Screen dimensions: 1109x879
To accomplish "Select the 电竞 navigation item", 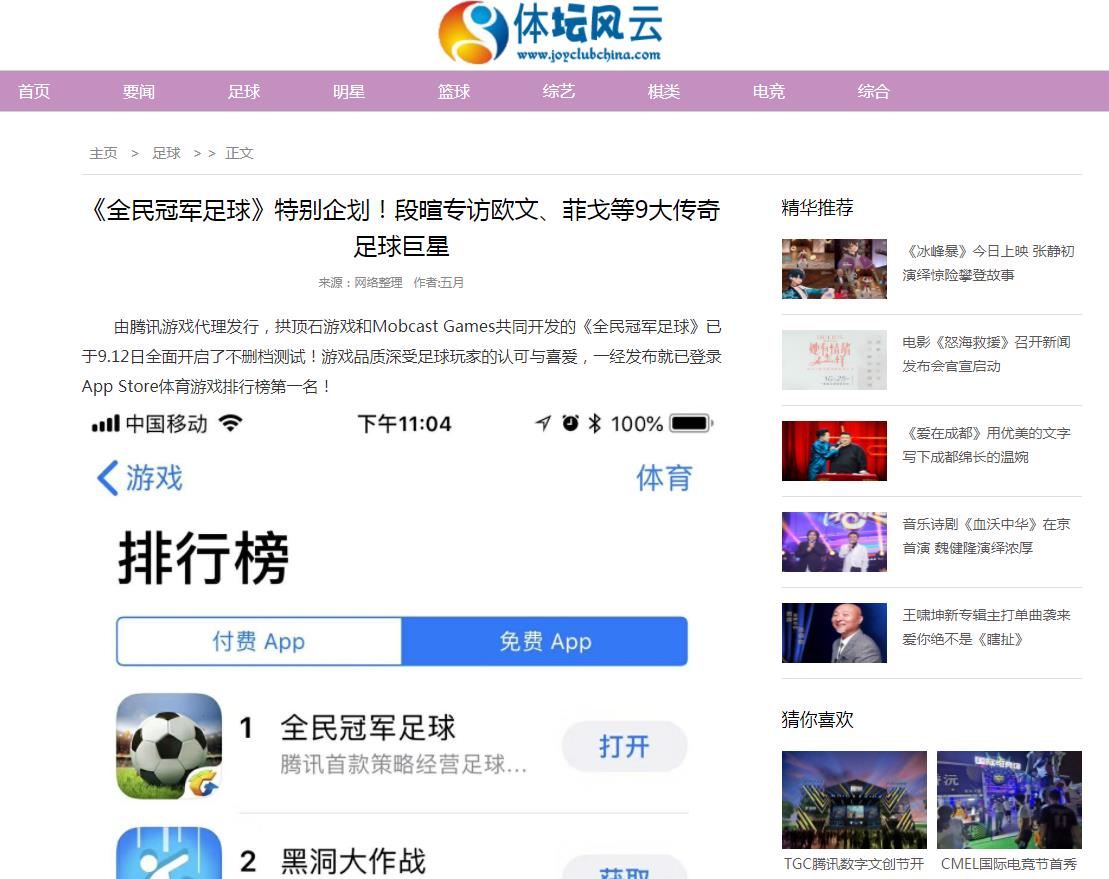I will click(x=769, y=91).
